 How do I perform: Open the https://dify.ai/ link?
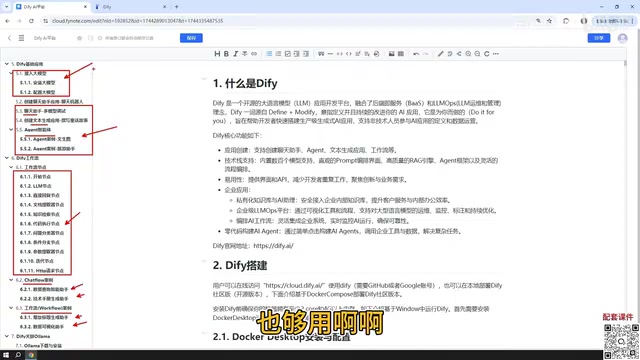tap(273, 246)
